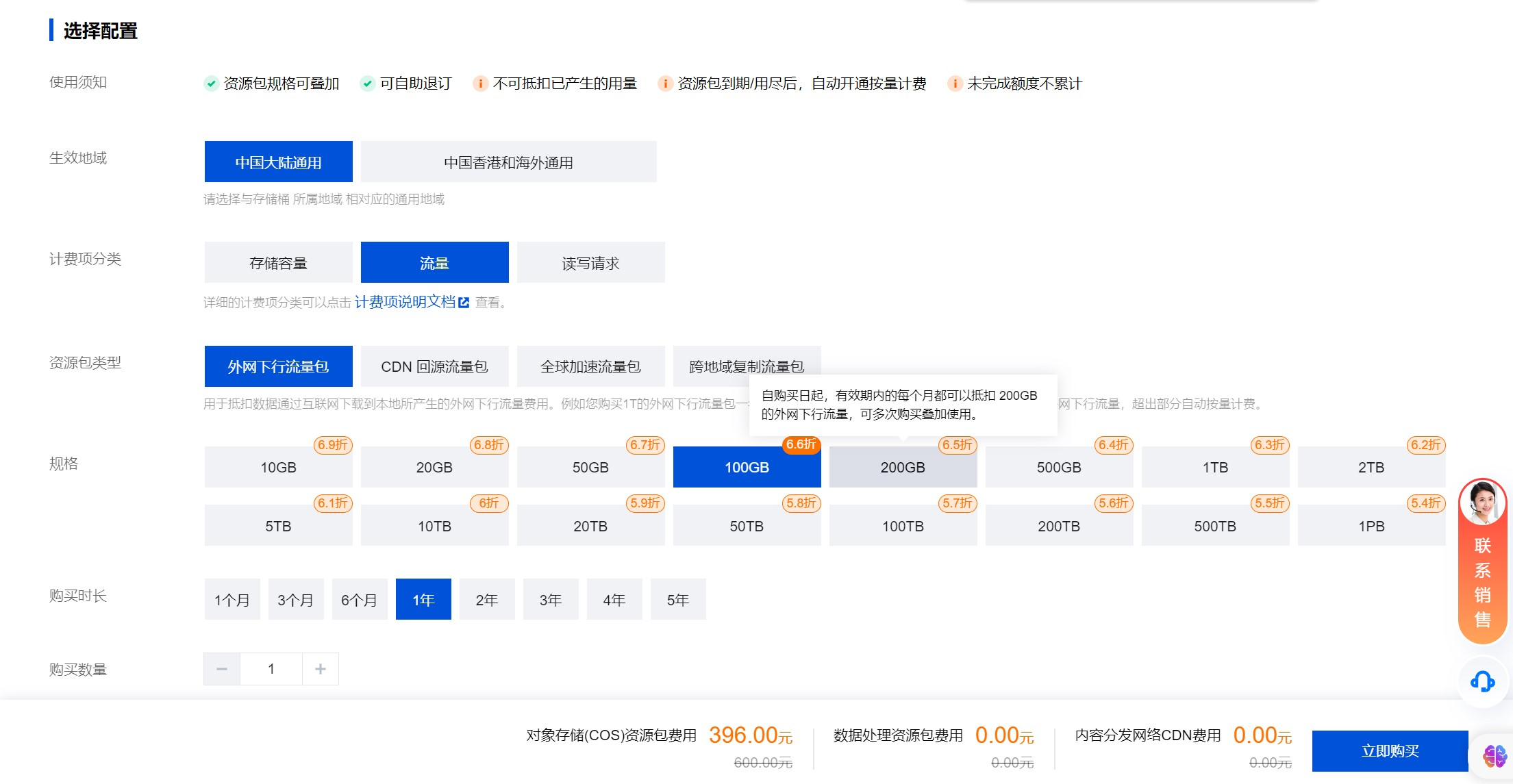Switch to the 读写请求 billing category
This screenshot has width=1513, height=784.
(590, 263)
